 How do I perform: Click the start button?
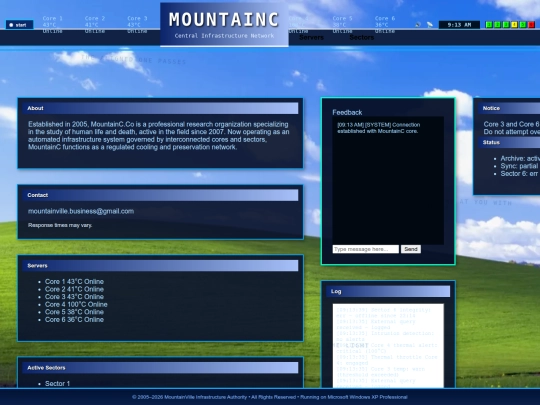point(20,25)
